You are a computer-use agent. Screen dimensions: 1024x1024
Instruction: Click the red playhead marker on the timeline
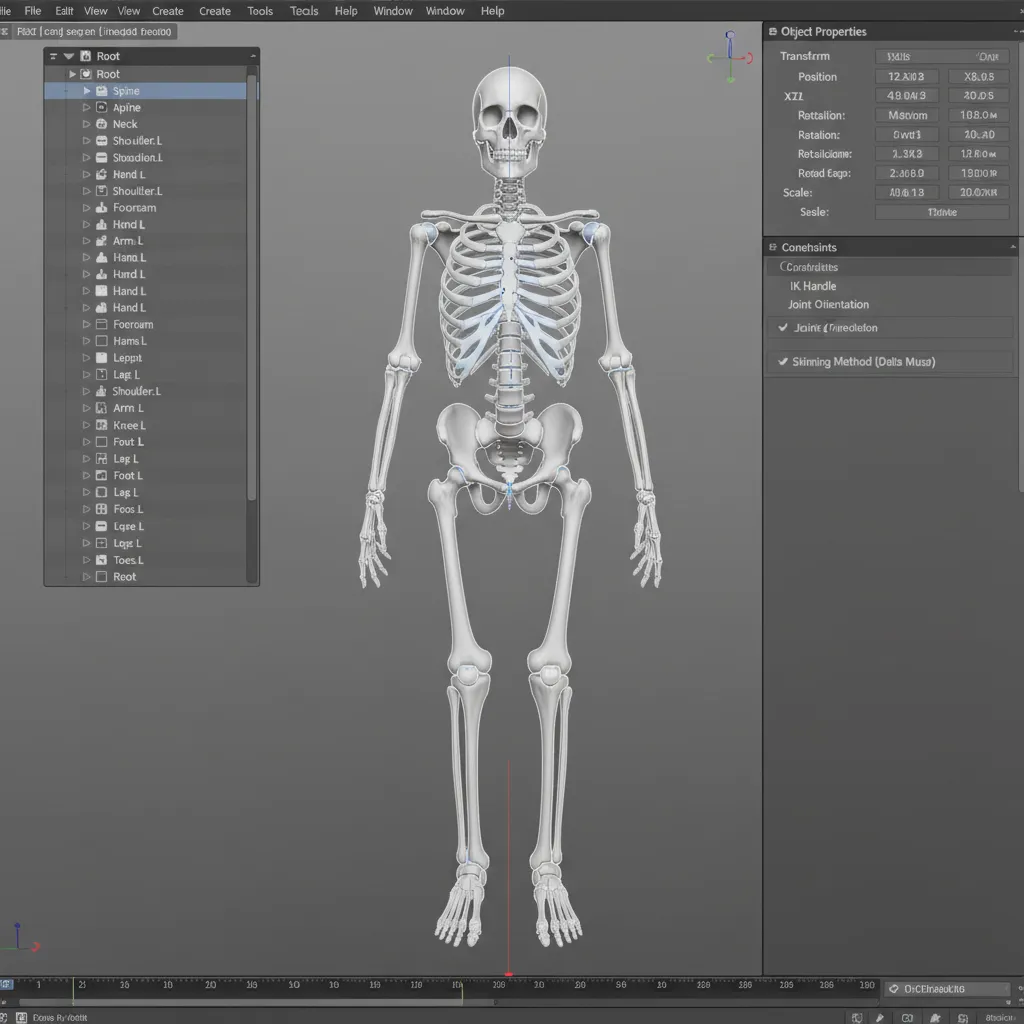[x=509, y=972]
